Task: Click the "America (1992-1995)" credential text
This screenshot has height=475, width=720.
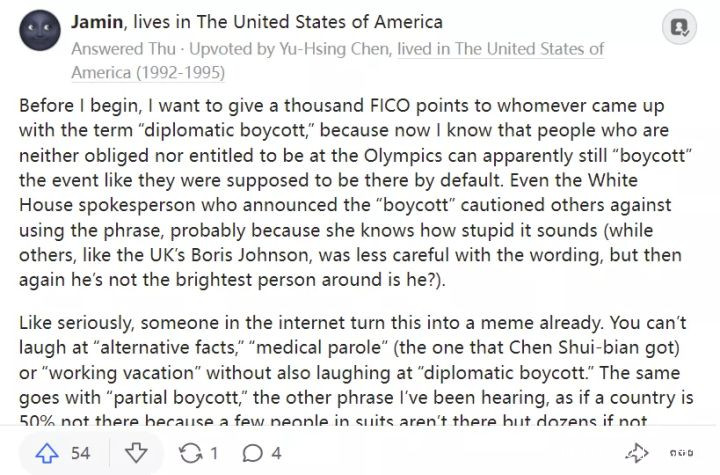Action: point(148,71)
